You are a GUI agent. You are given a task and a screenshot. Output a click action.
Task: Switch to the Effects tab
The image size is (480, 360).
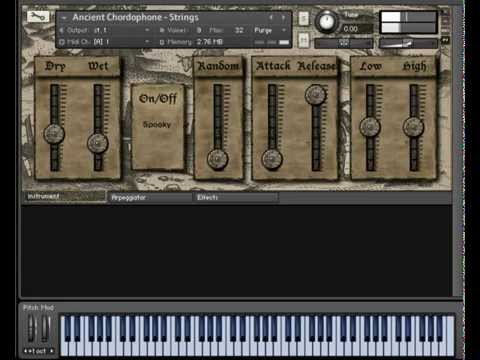tap(236, 197)
